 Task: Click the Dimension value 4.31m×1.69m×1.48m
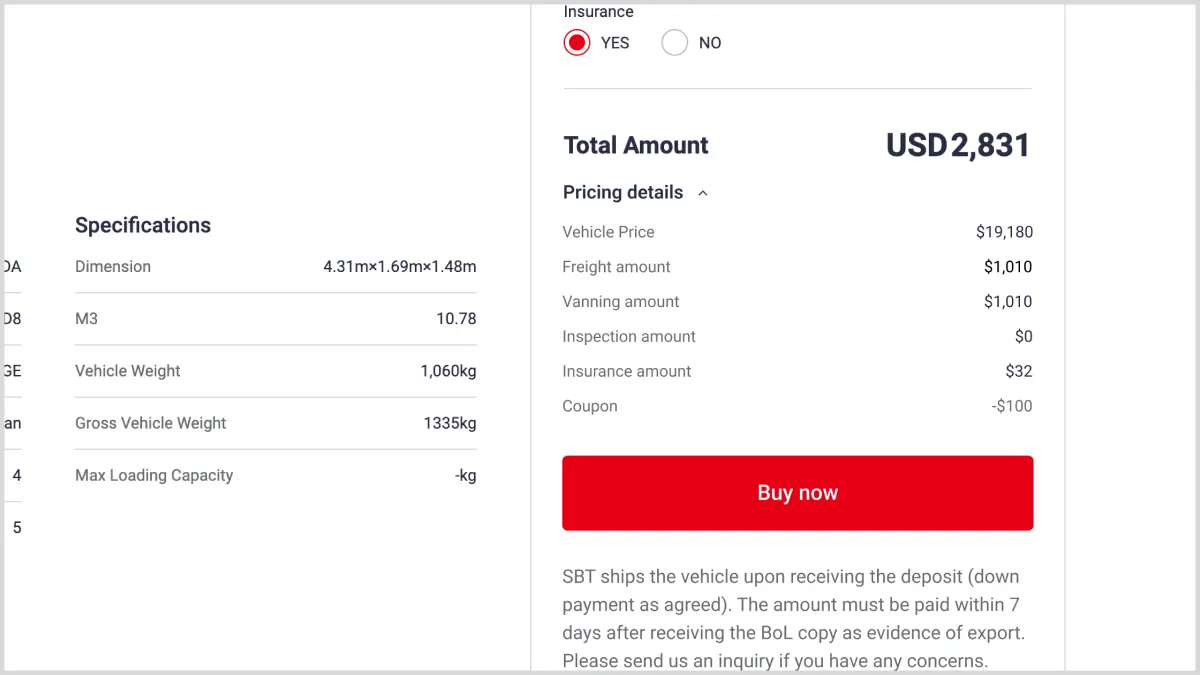click(399, 267)
